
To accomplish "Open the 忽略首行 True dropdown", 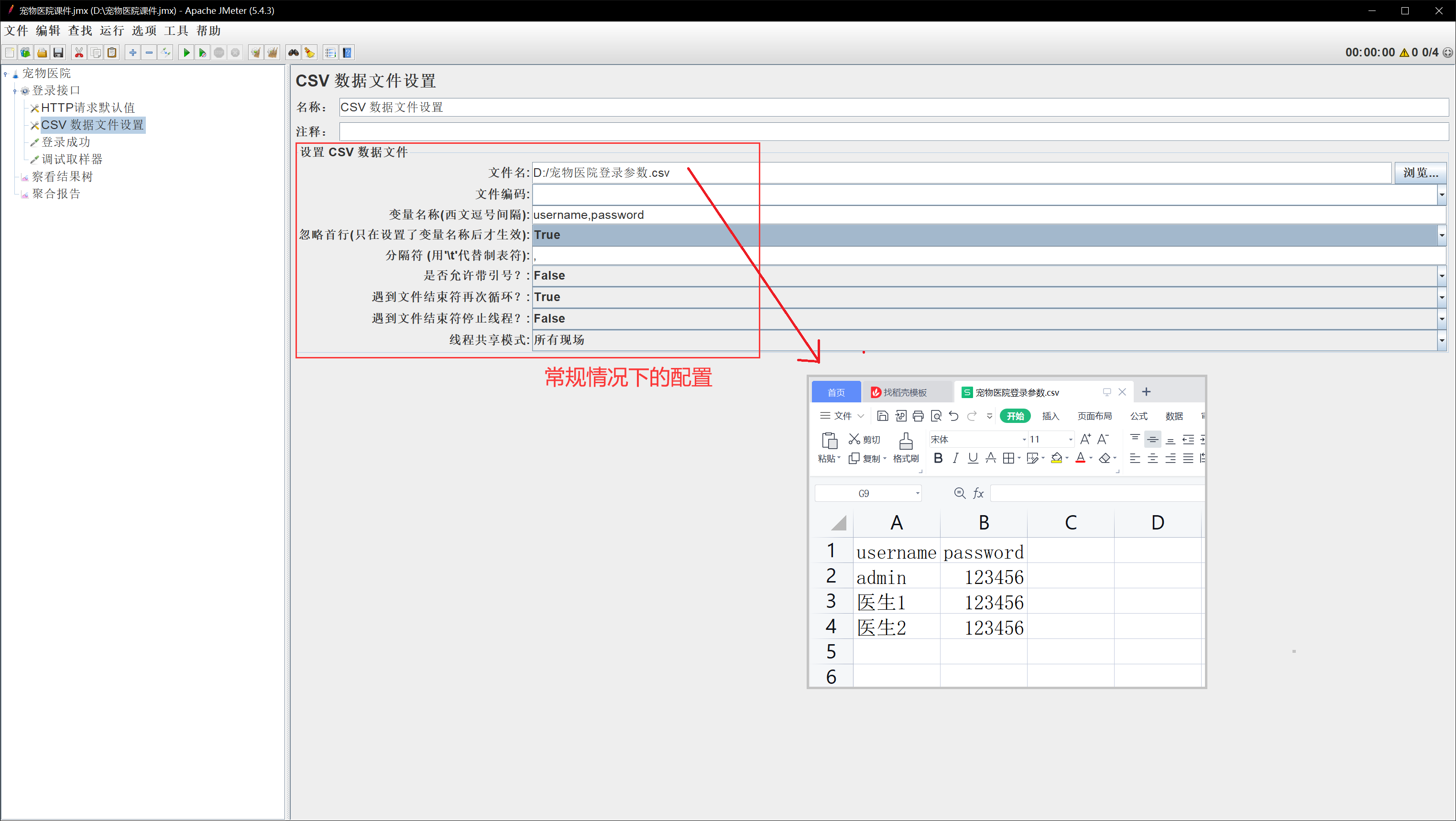I will click(1441, 235).
